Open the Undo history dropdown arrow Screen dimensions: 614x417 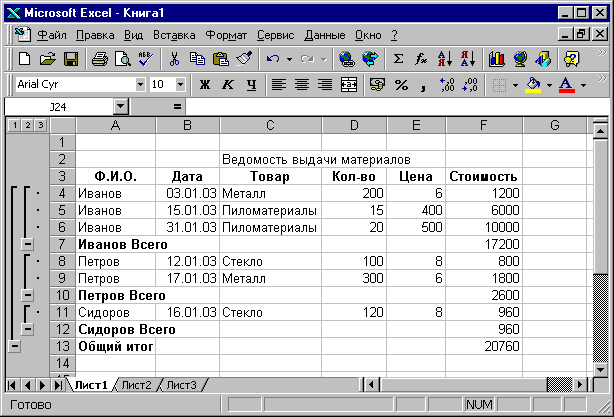pyautogui.click(x=289, y=60)
